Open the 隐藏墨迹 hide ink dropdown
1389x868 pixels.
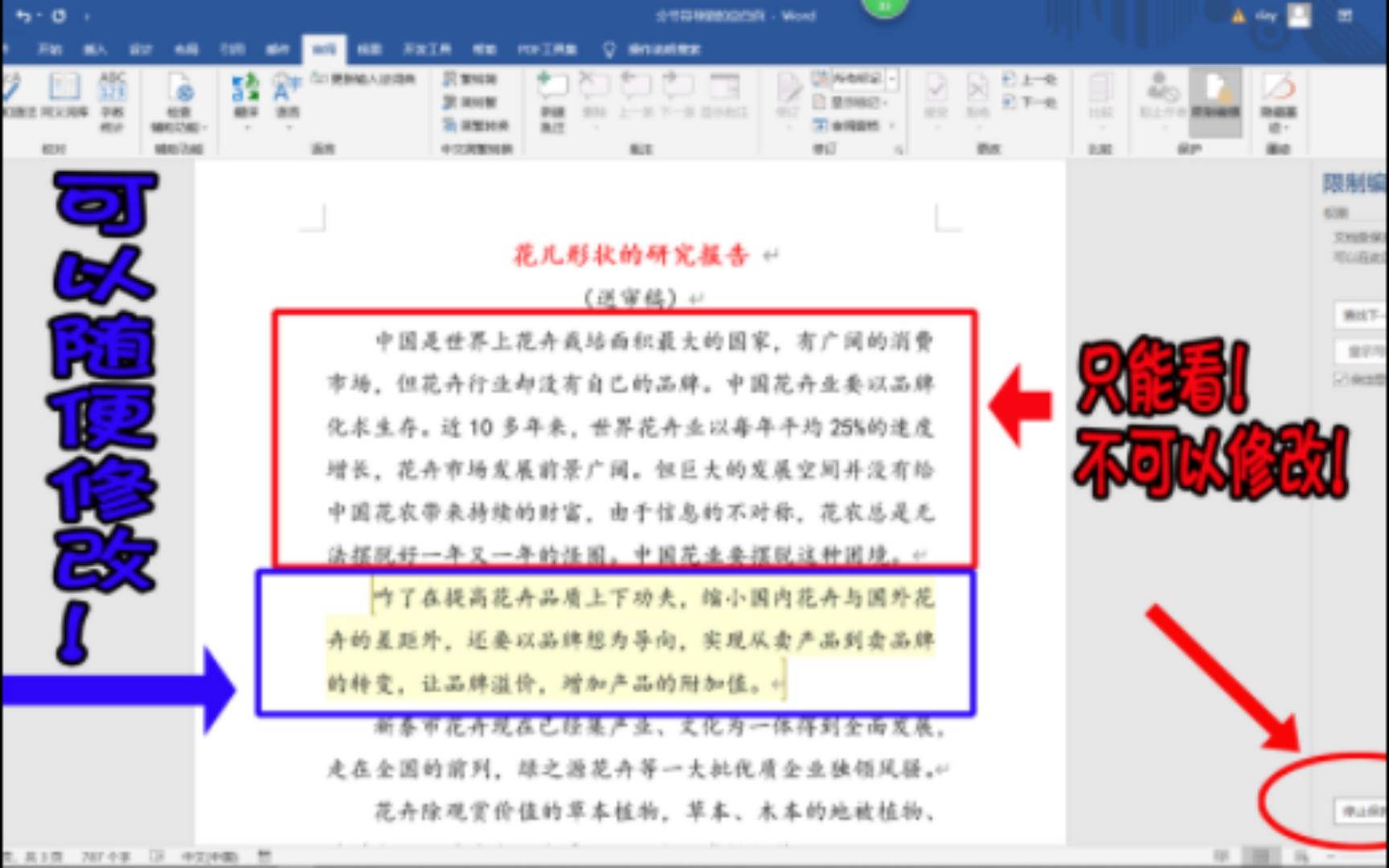click(1278, 102)
